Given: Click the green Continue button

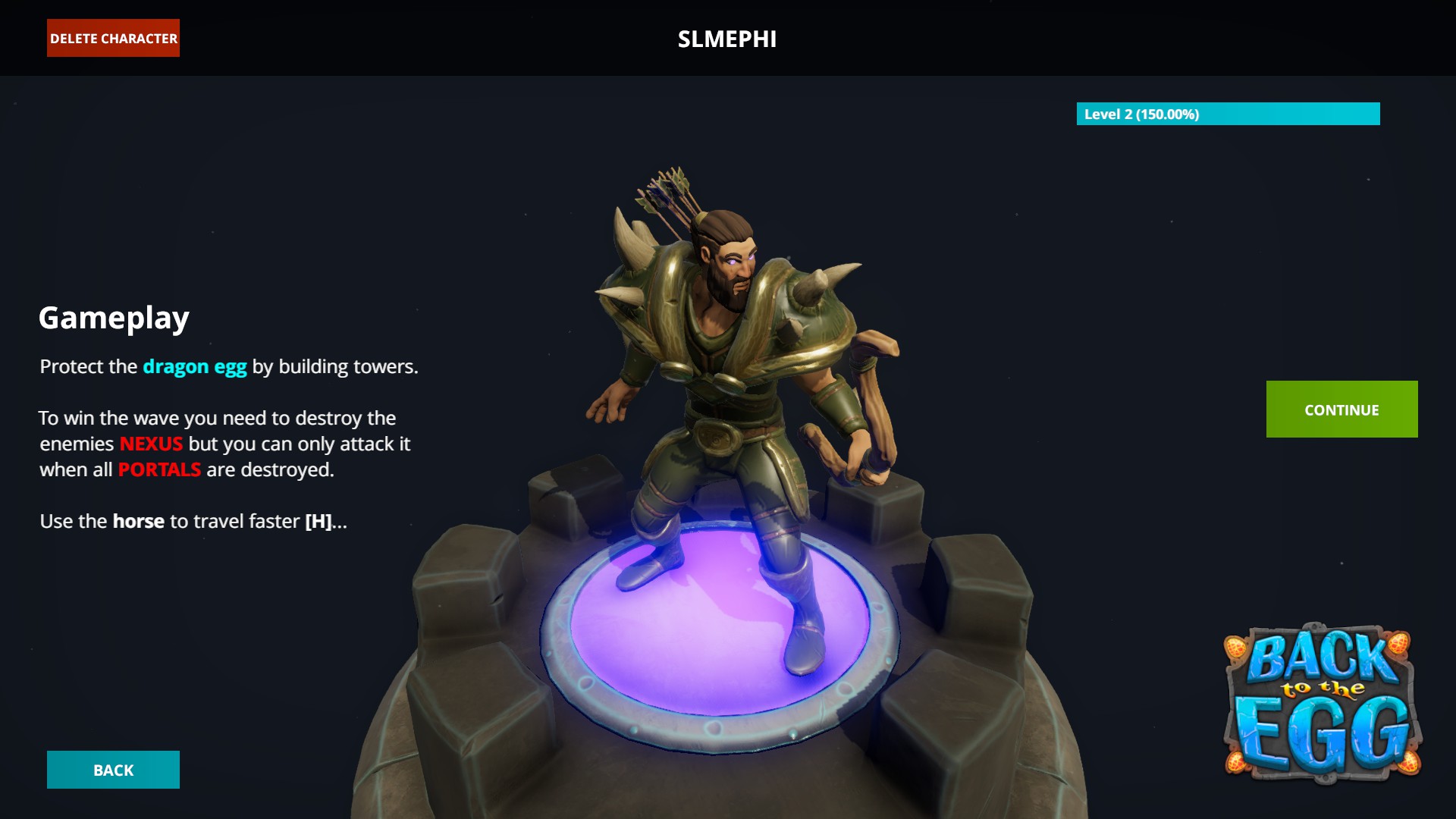Looking at the screenshot, I should click(x=1341, y=409).
